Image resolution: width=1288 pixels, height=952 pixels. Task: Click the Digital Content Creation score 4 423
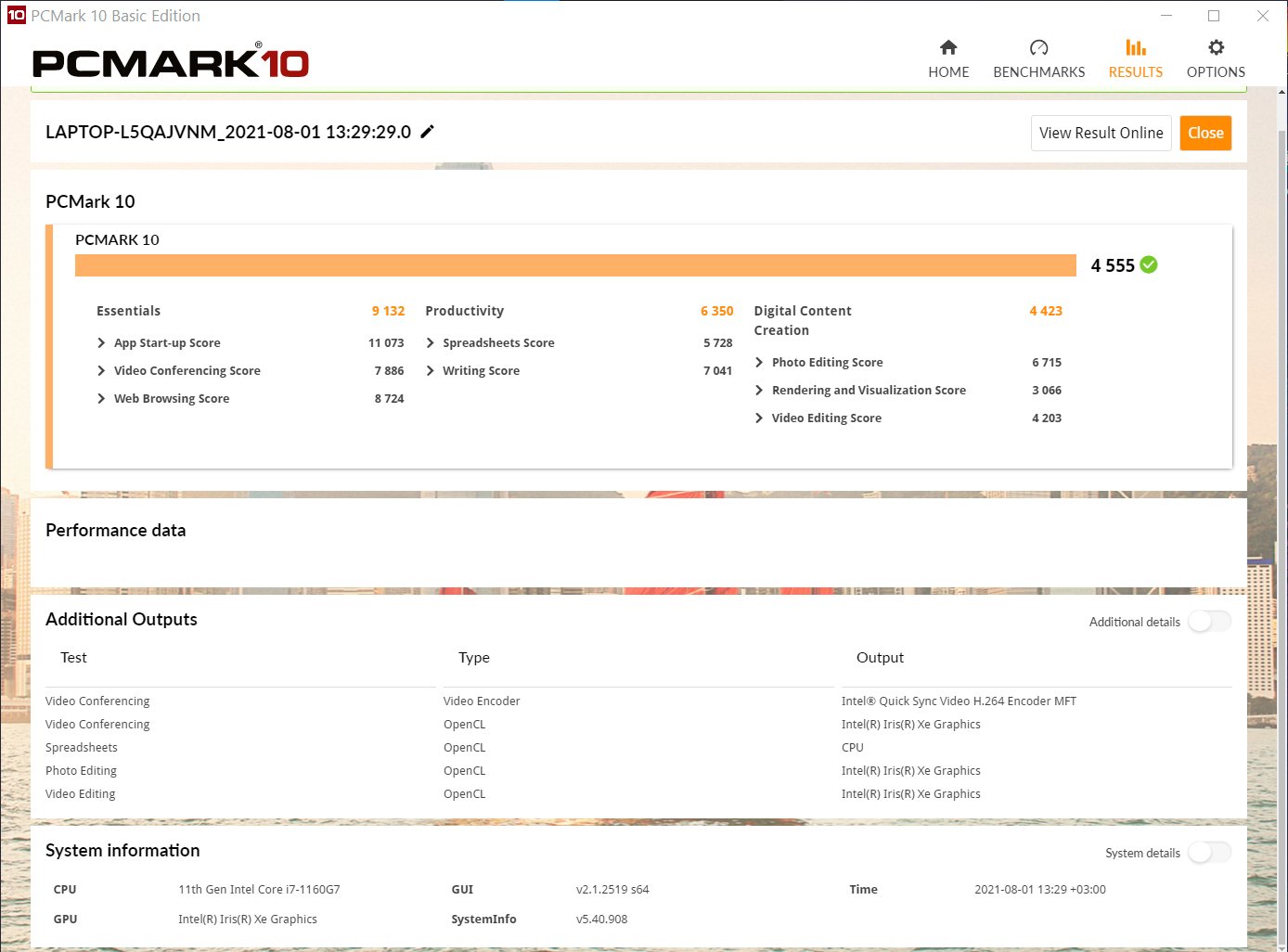point(1046,311)
